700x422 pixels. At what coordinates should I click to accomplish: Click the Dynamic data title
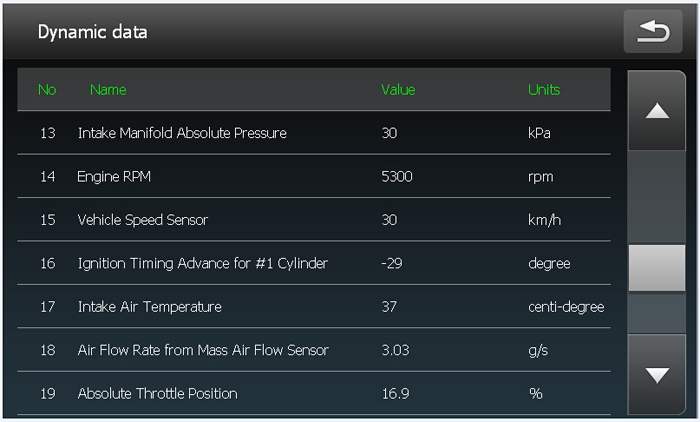[92, 32]
